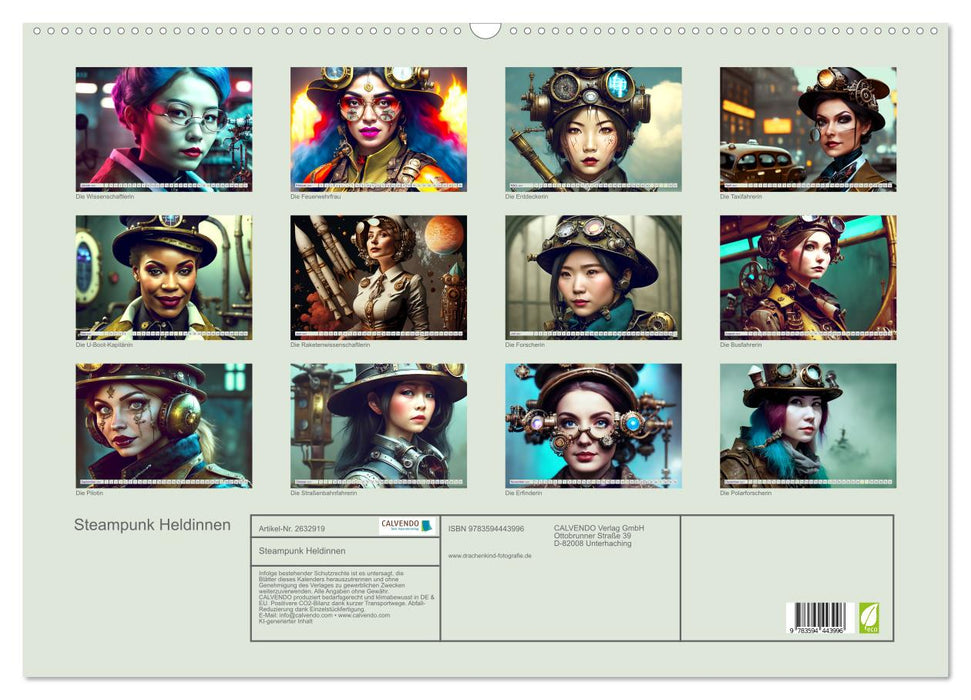Click the CALVENDO logo

(407, 526)
